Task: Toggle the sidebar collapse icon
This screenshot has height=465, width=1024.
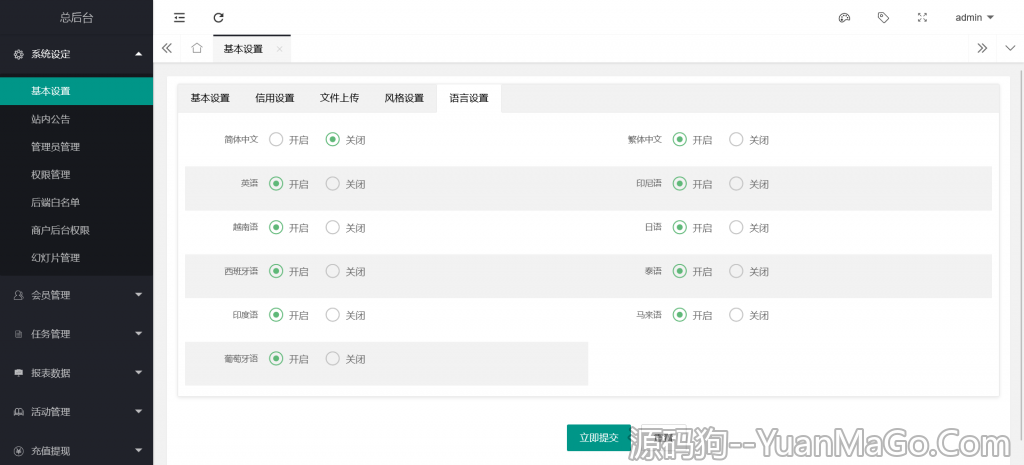Action: tap(179, 18)
